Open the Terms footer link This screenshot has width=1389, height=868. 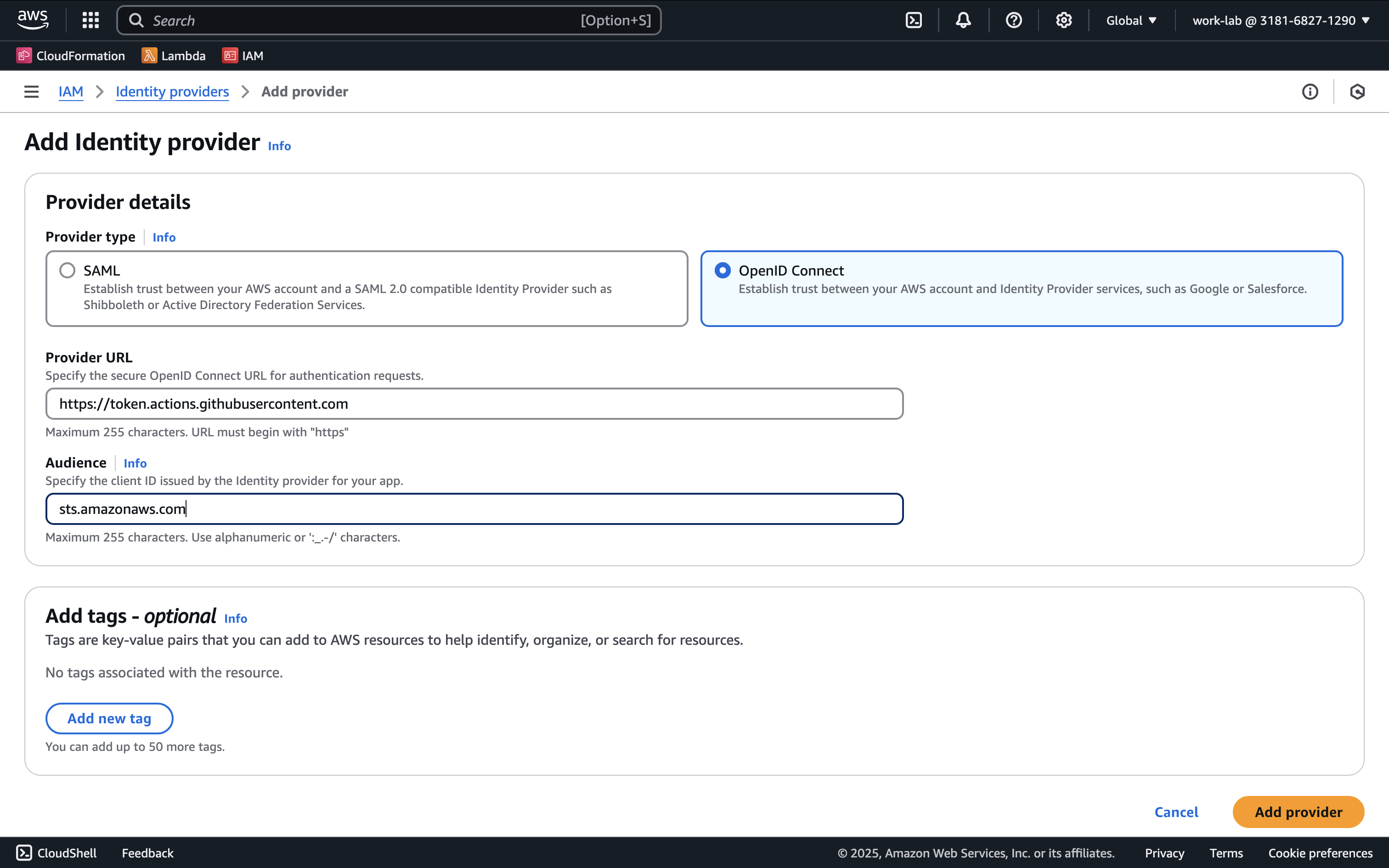click(x=1226, y=852)
